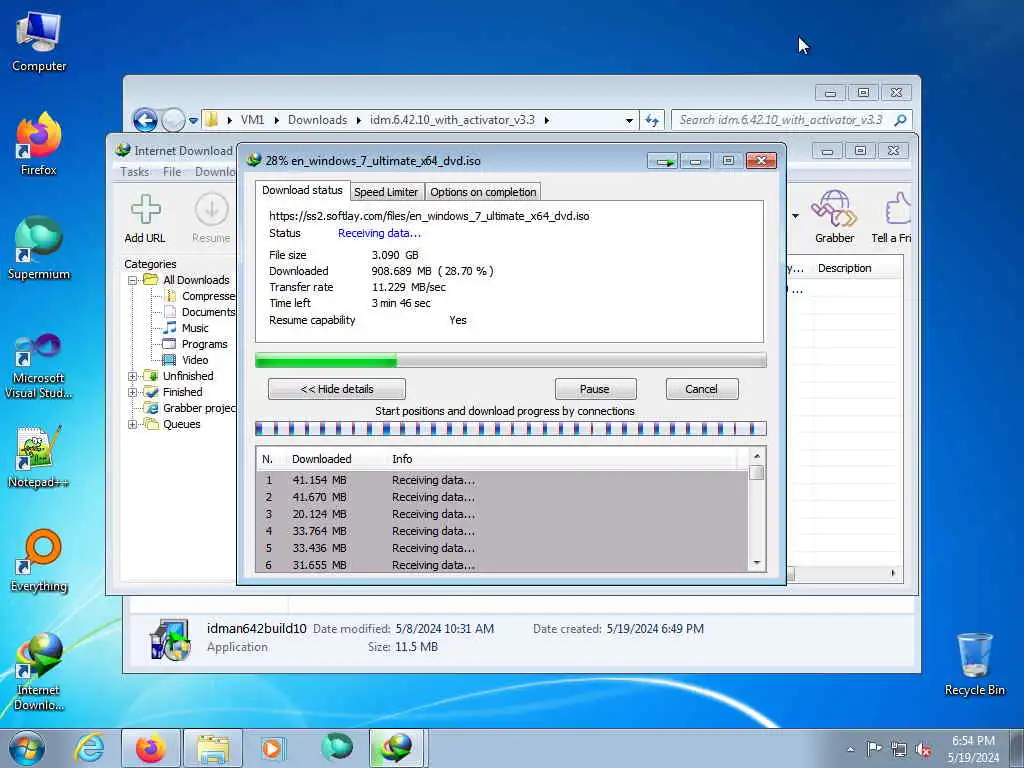Image resolution: width=1024 pixels, height=768 pixels.
Task: Launch Firefox from the desktop shortcut
Action: click(x=39, y=145)
